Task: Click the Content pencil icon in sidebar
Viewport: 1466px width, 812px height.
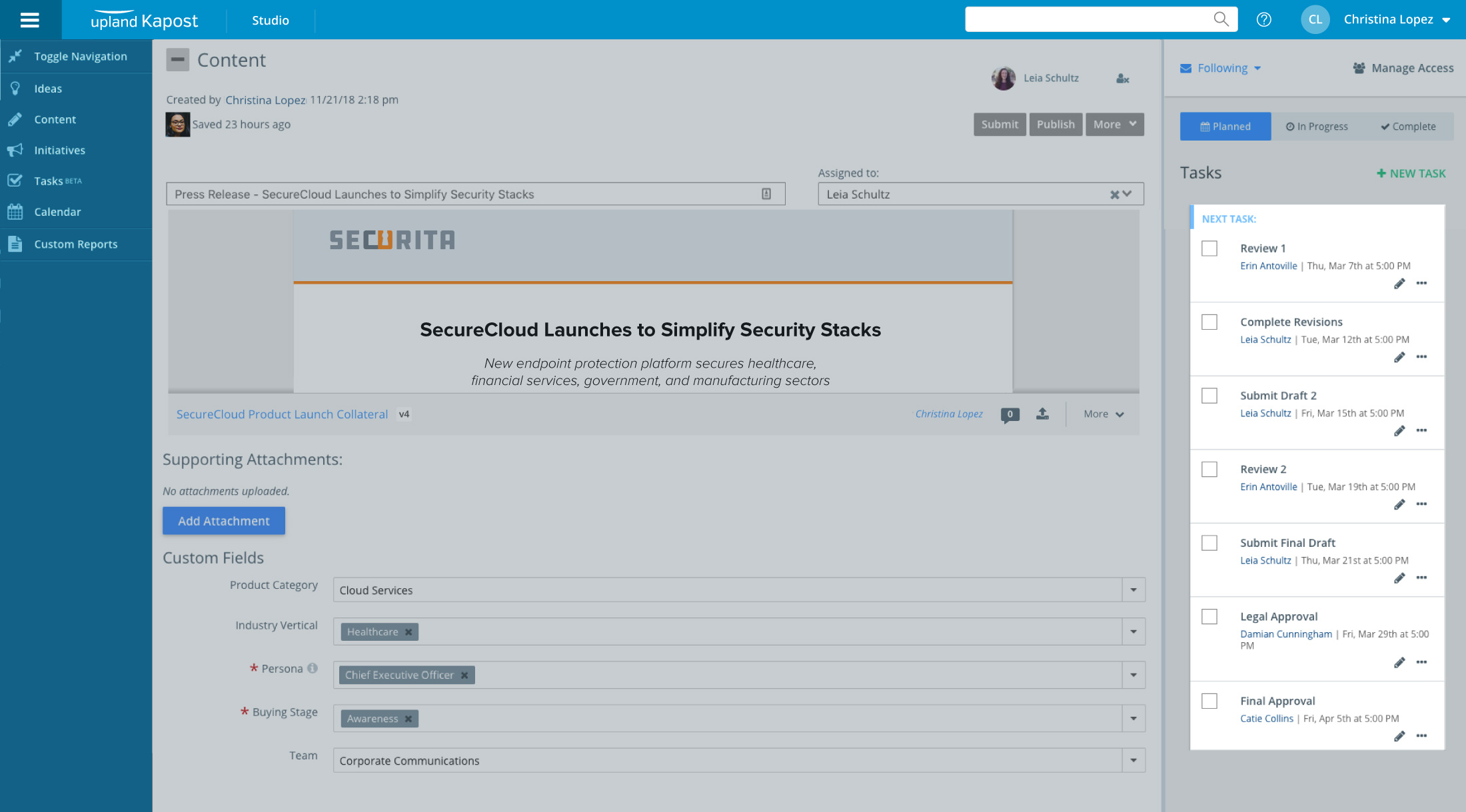Action: pos(15,119)
